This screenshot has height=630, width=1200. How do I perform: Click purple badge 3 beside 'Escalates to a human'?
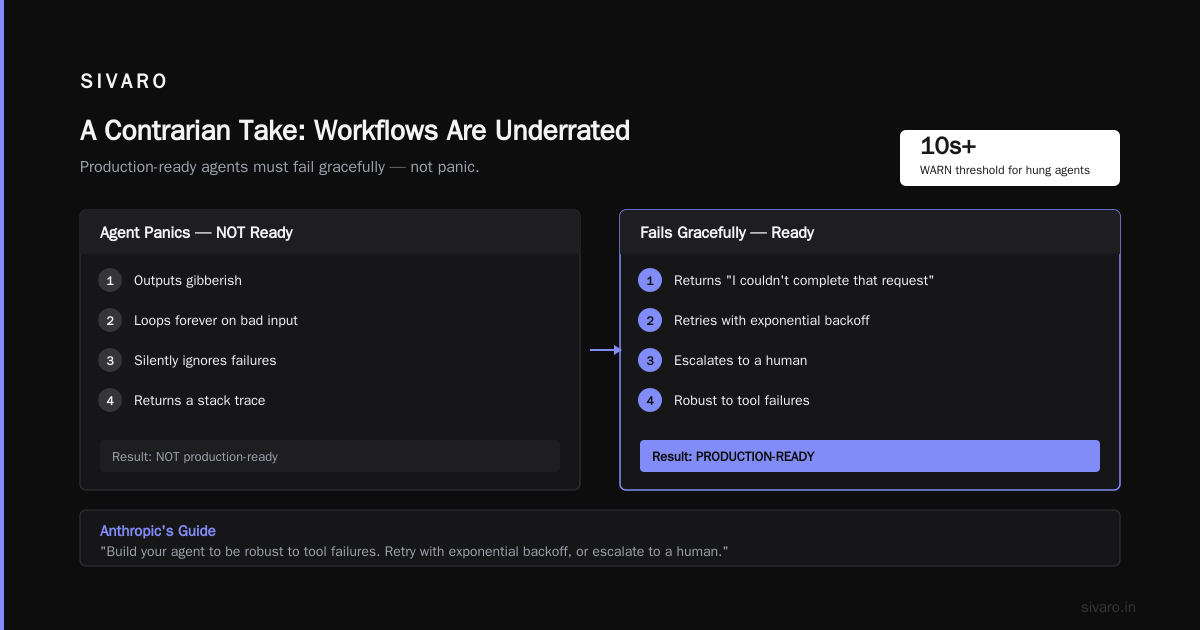(650, 361)
